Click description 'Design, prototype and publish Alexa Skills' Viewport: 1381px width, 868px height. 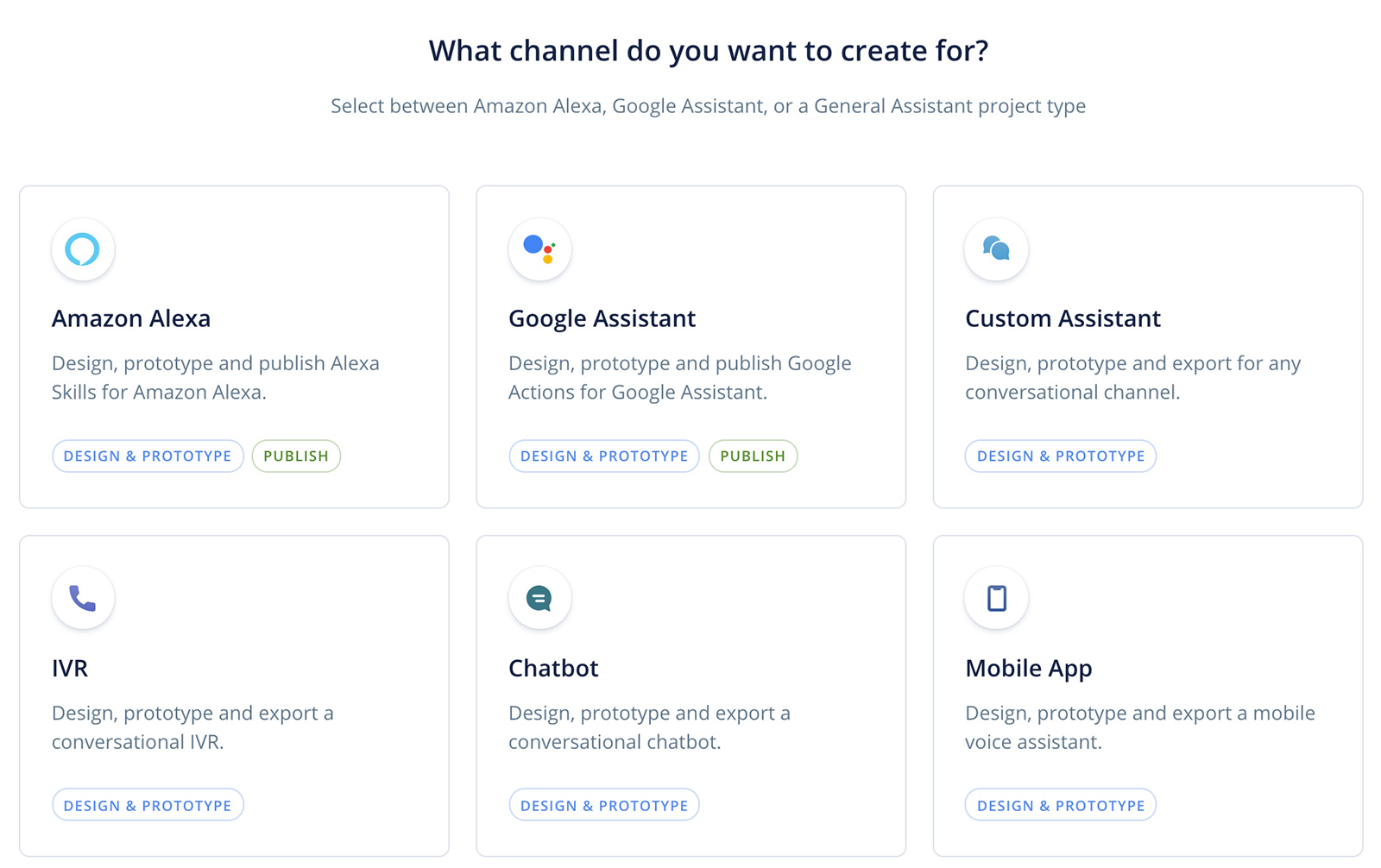point(216,377)
